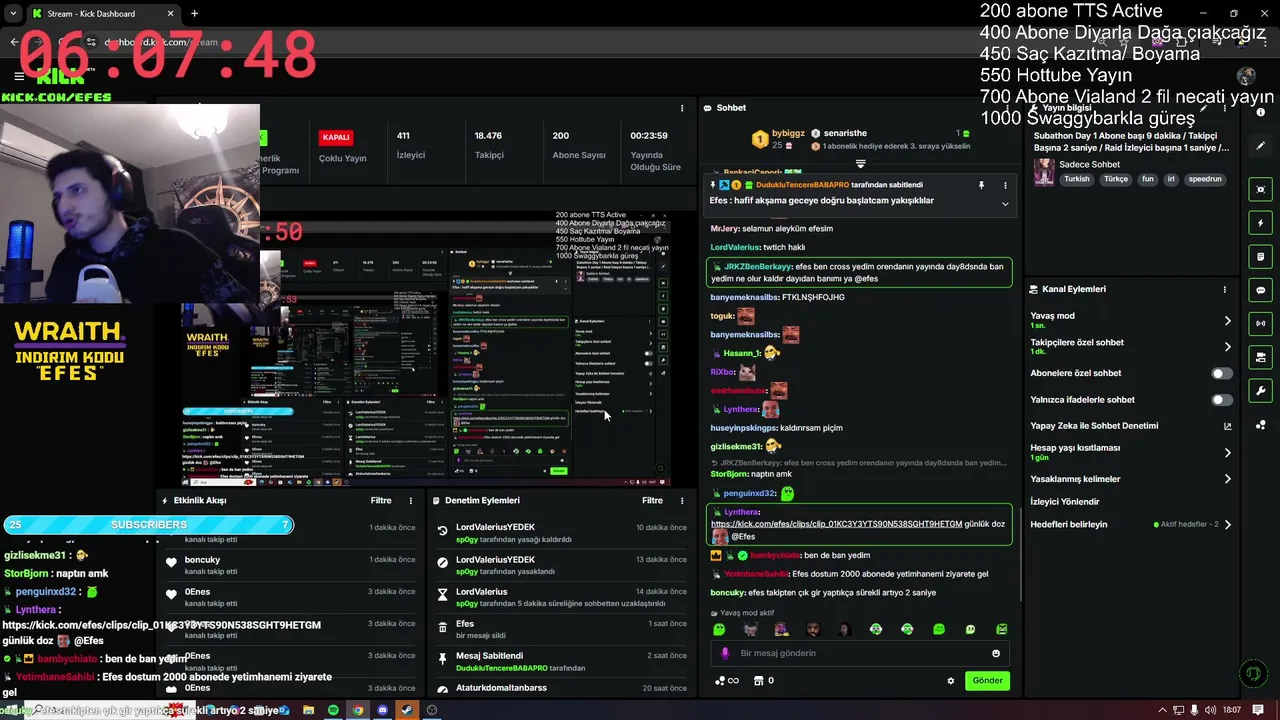This screenshot has height=720, width=1280.
Task: Open pinned message three-dot menu
Action: (x=1005, y=185)
